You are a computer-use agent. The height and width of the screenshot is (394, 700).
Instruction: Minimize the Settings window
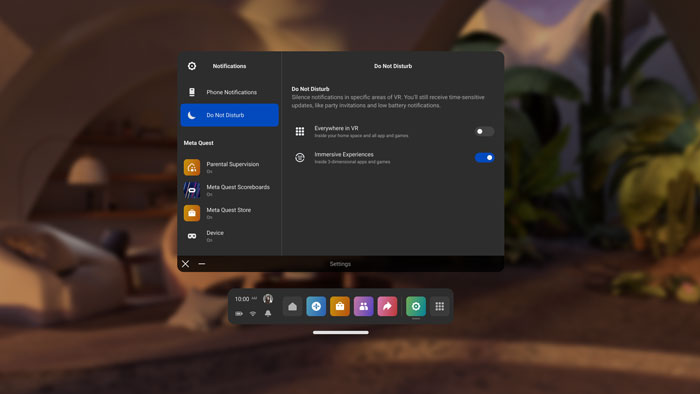(202, 264)
